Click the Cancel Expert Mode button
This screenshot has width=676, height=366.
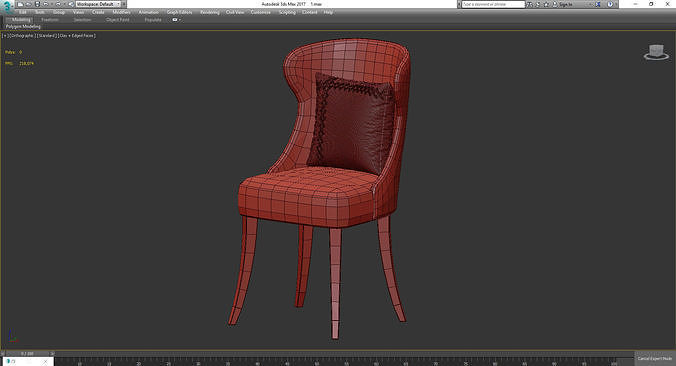[655, 359]
